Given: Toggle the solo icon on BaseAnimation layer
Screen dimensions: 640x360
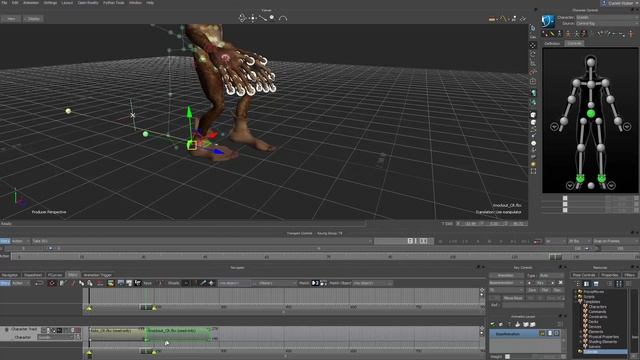Looking at the screenshot, I should tap(550, 333).
